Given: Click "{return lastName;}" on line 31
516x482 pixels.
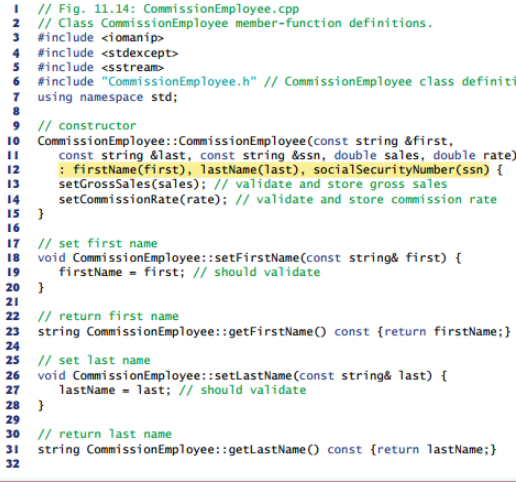Looking at the screenshot, I should [x=433, y=450].
